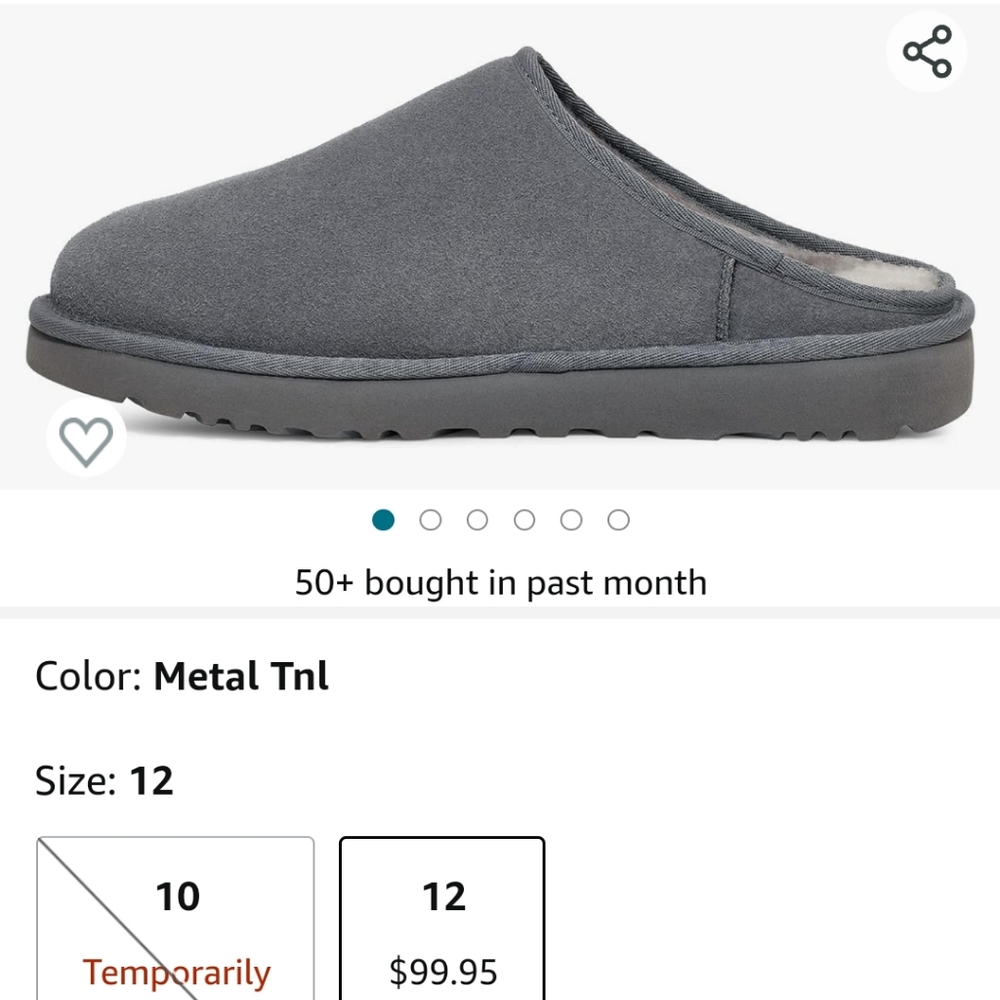Tap the heart icon to favorite the slippers
Screen dimensions: 1000x1000
point(85,437)
